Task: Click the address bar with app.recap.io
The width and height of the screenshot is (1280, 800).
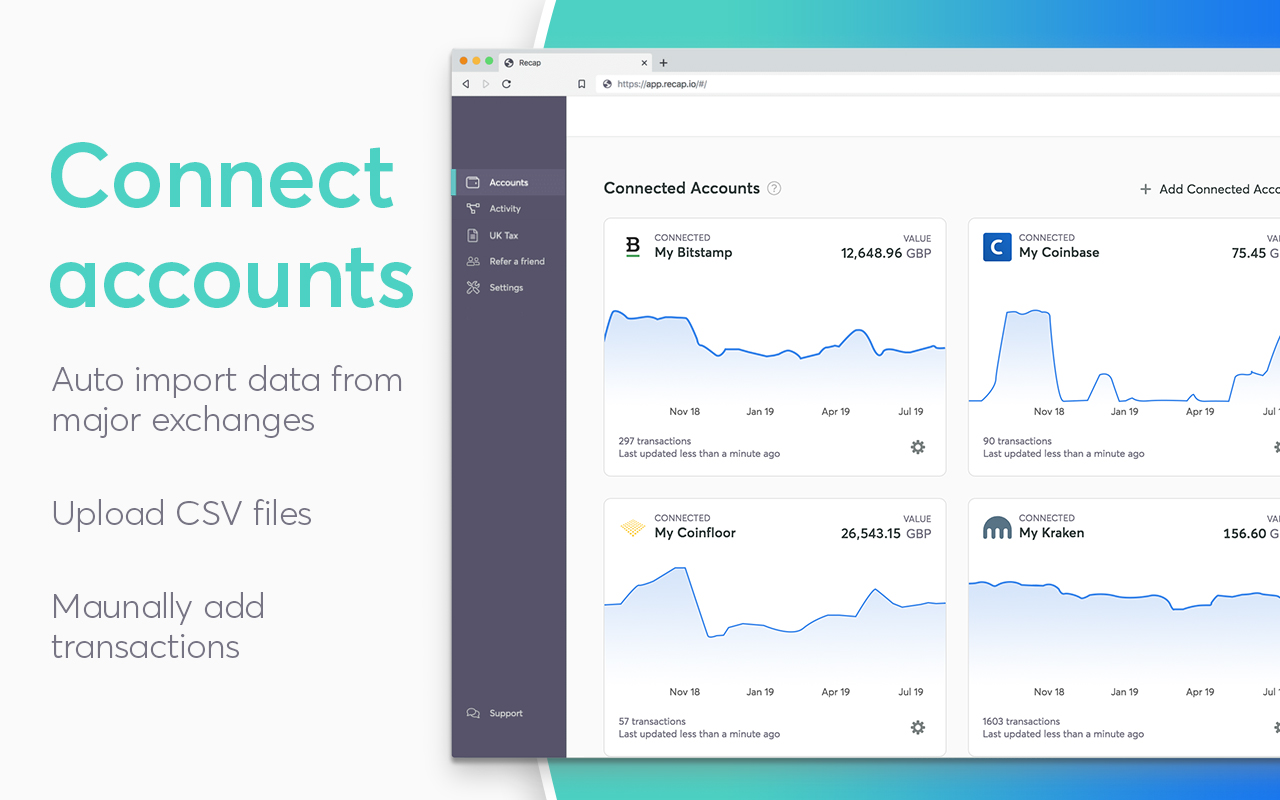Action: [x=938, y=84]
